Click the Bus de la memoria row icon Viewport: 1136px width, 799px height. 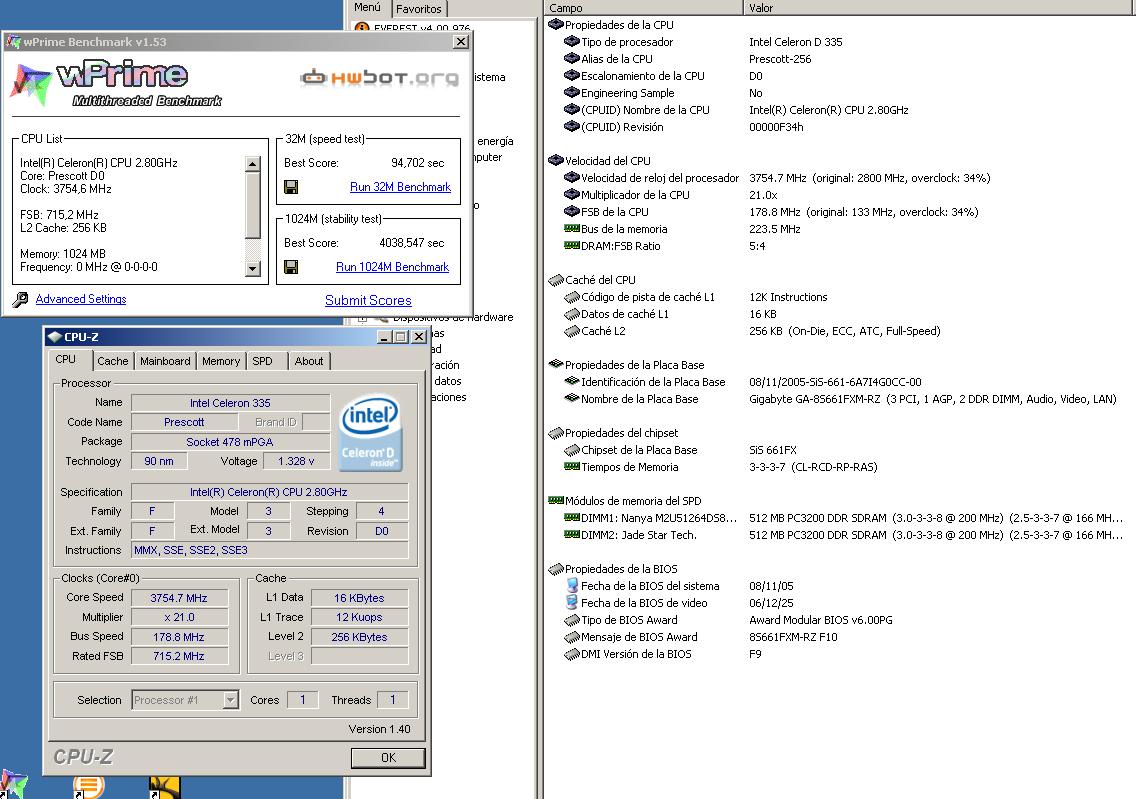(572, 229)
